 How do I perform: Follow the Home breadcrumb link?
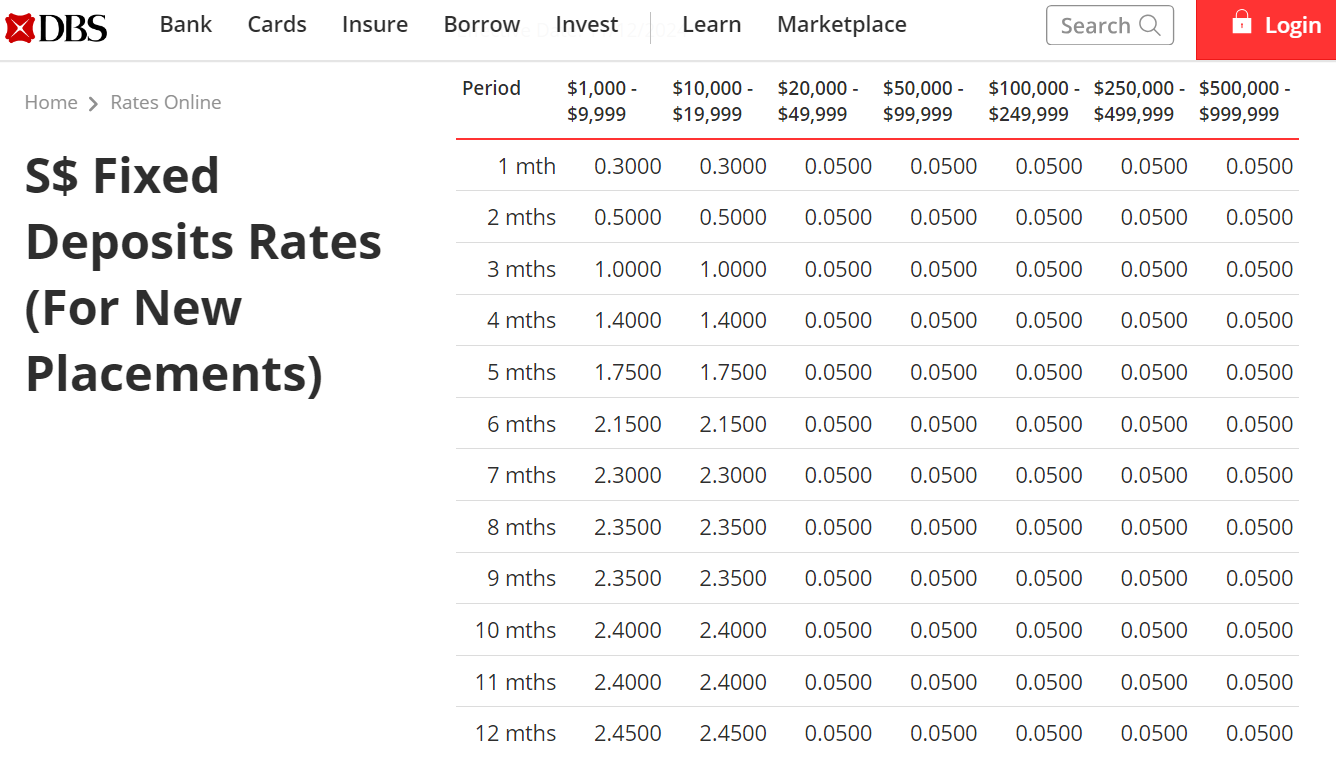[51, 102]
